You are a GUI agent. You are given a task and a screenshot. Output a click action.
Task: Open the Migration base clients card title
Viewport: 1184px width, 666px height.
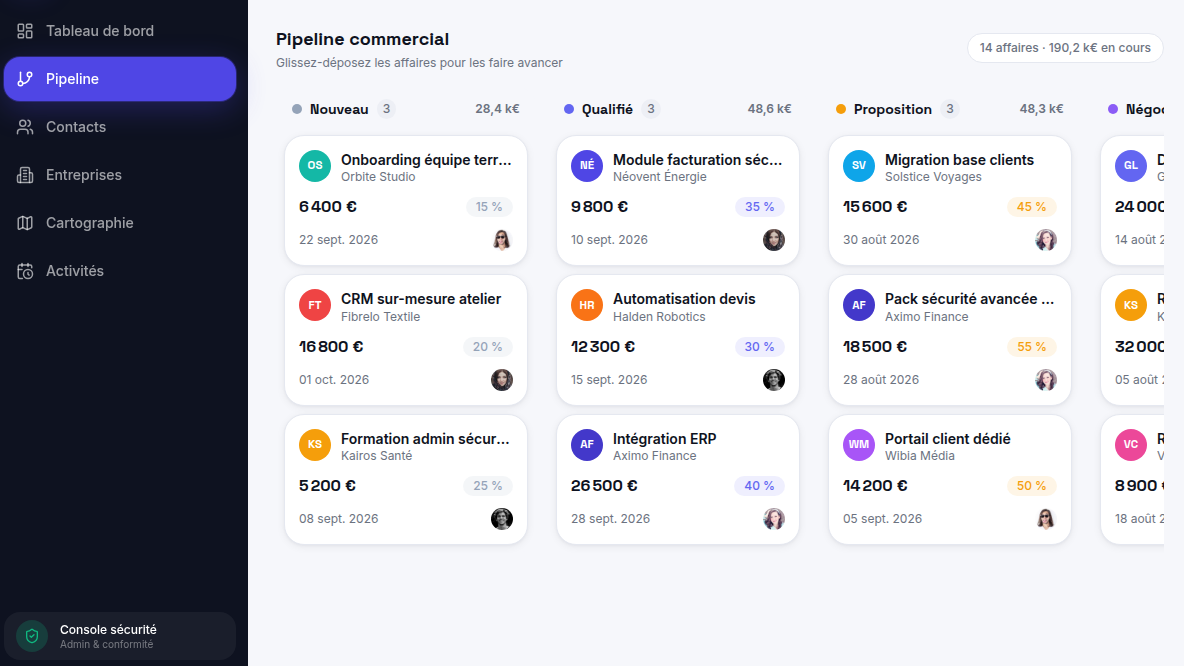click(959, 160)
